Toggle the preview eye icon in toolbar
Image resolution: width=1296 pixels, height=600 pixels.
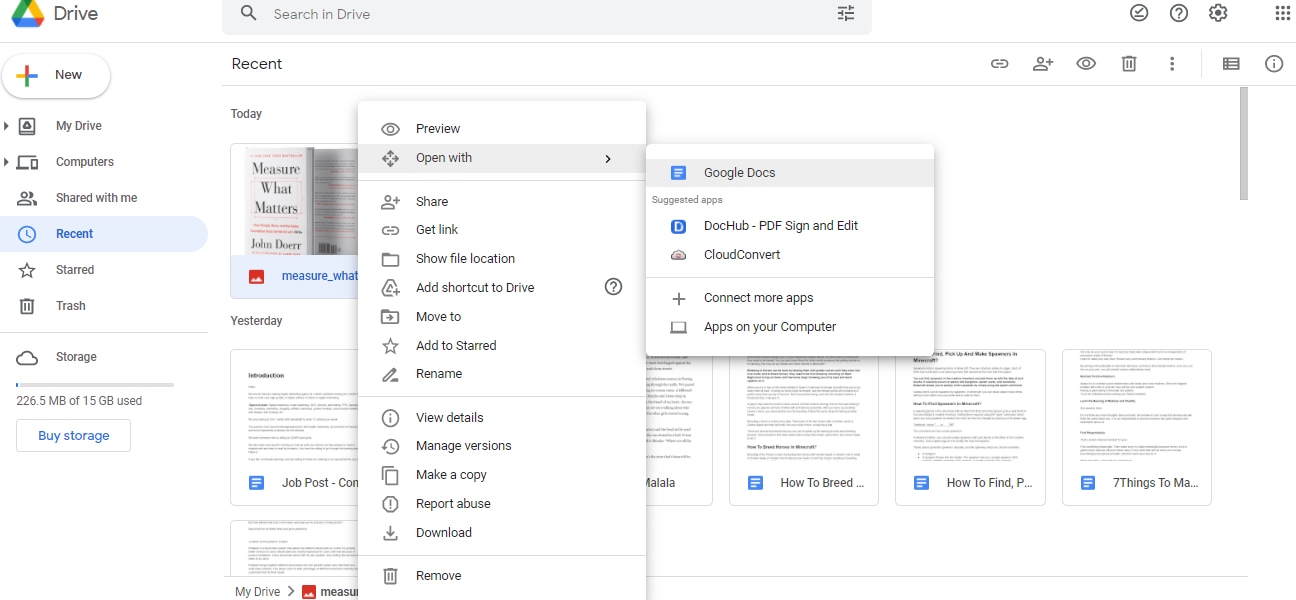point(1086,64)
